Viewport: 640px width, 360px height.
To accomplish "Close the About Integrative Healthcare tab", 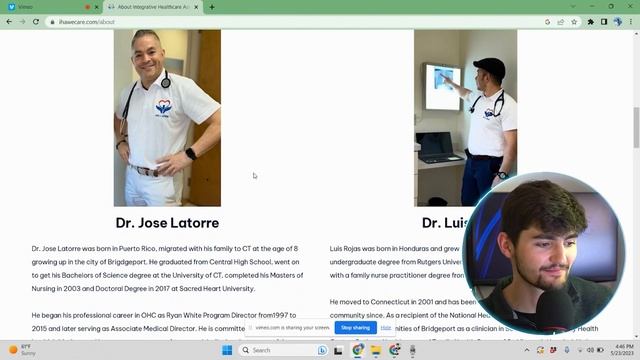I will pos(196,7).
